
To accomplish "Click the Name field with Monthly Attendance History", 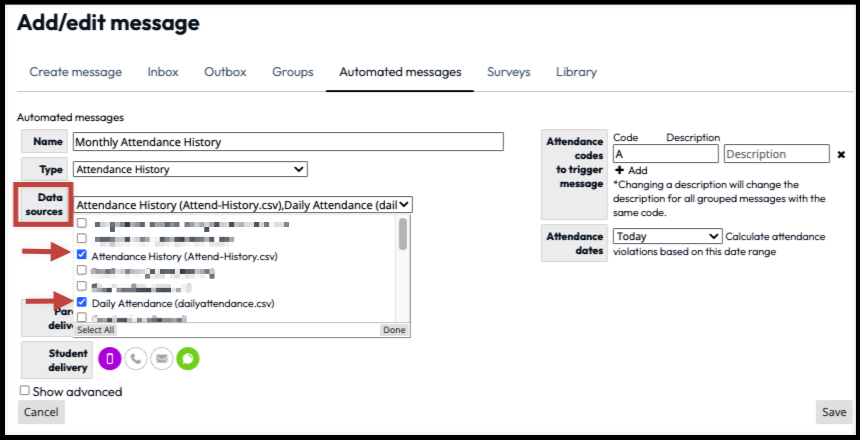I will click(288, 142).
